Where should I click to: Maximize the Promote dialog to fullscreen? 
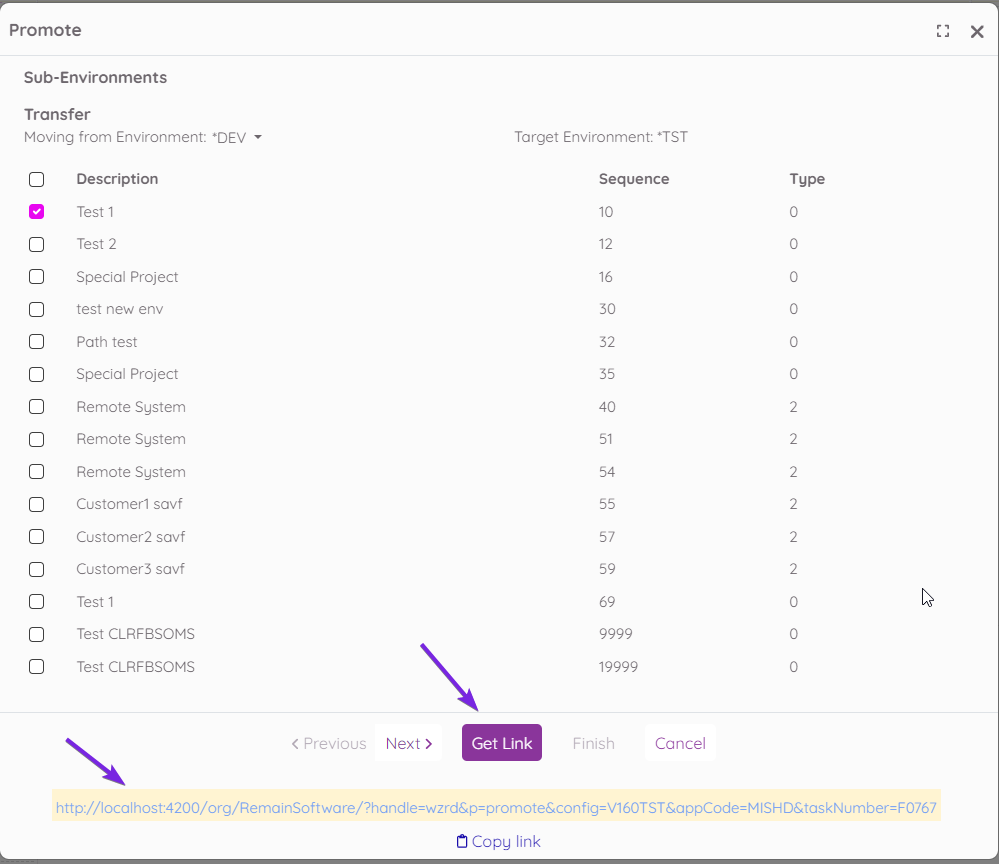coord(942,31)
